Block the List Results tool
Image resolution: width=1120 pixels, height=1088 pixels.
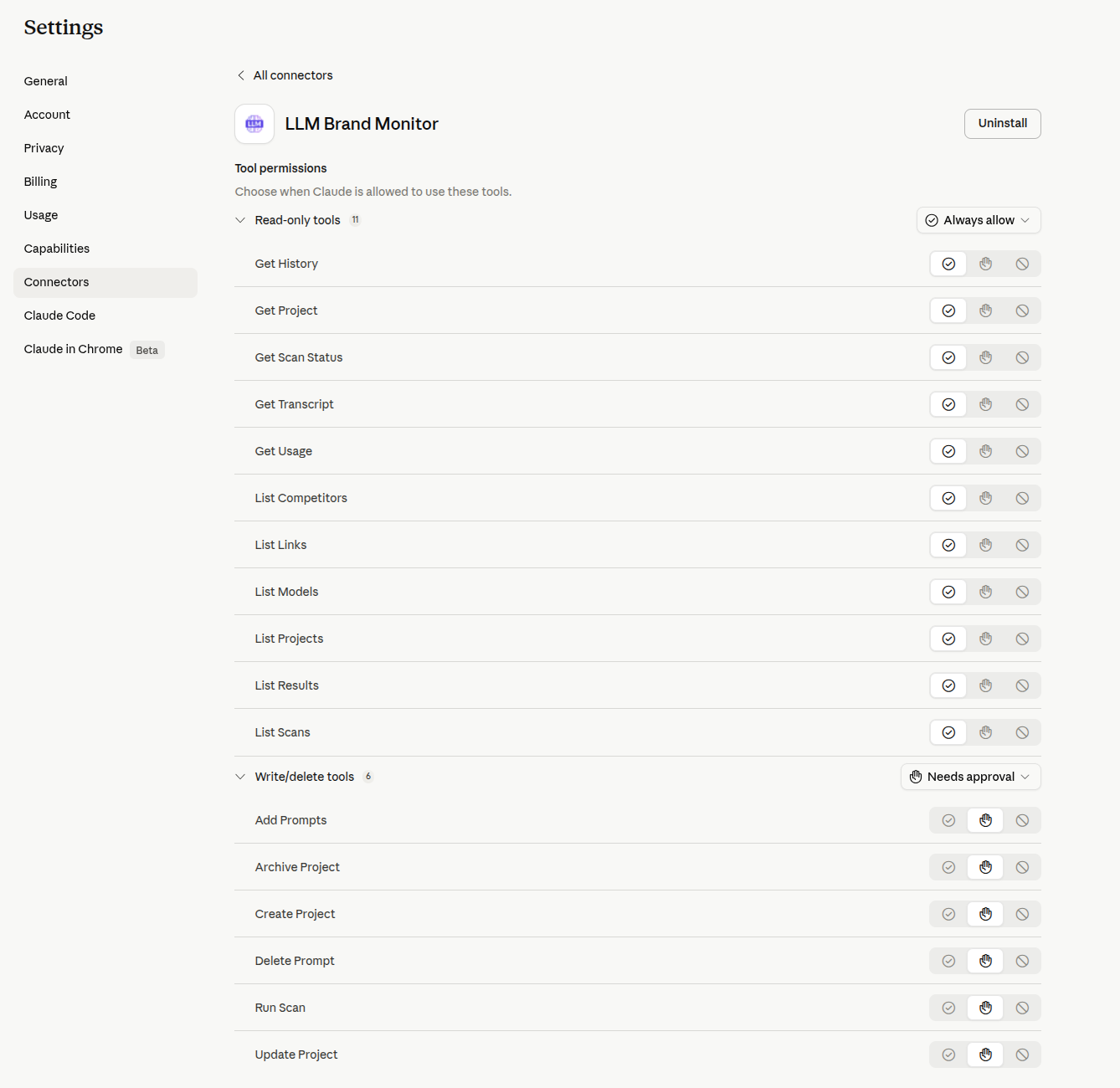coord(1022,685)
